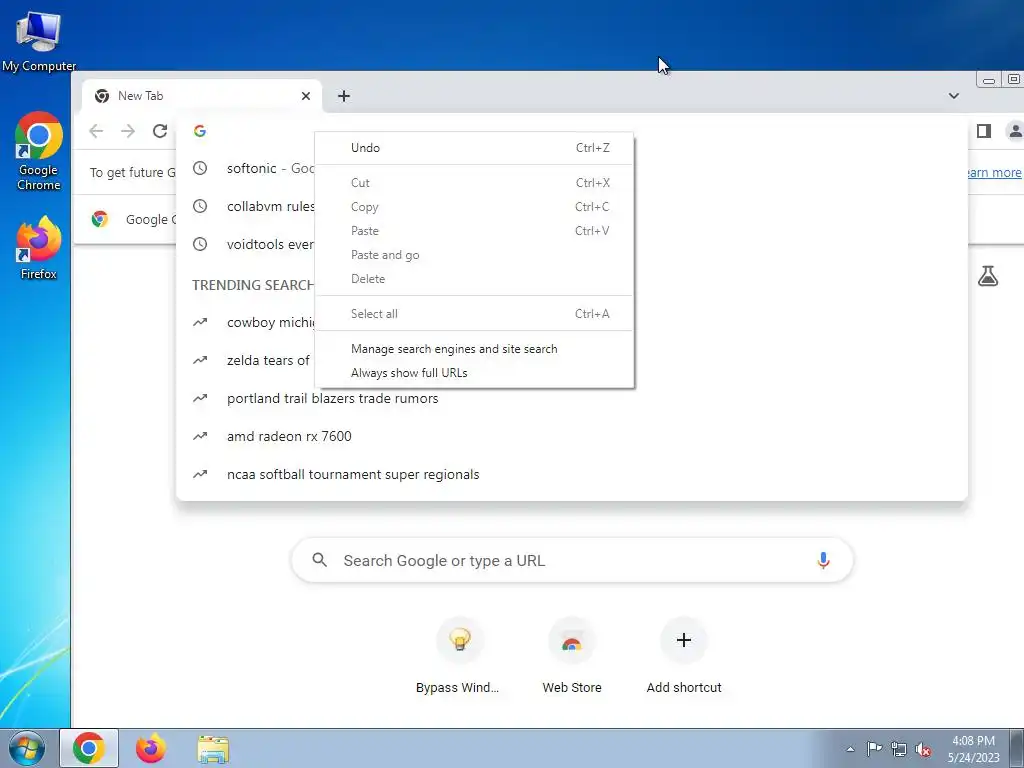Pick the softonic history suggestion
Screen dimensions: 1024x768
[x=246, y=168]
